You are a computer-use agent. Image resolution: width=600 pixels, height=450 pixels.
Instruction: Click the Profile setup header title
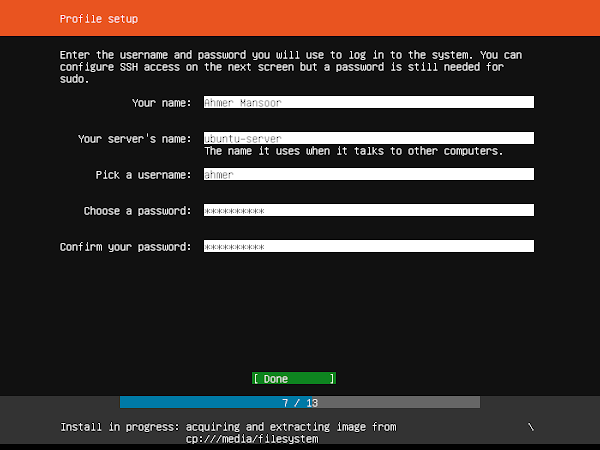pyautogui.click(x=99, y=19)
